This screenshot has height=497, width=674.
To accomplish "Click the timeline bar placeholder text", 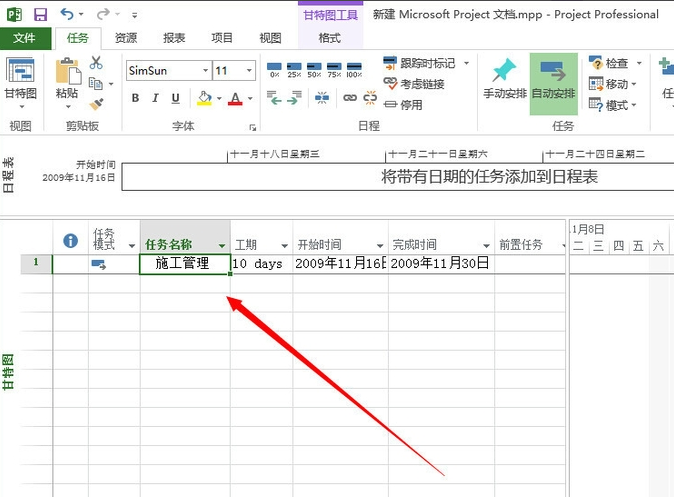I will [489, 177].
